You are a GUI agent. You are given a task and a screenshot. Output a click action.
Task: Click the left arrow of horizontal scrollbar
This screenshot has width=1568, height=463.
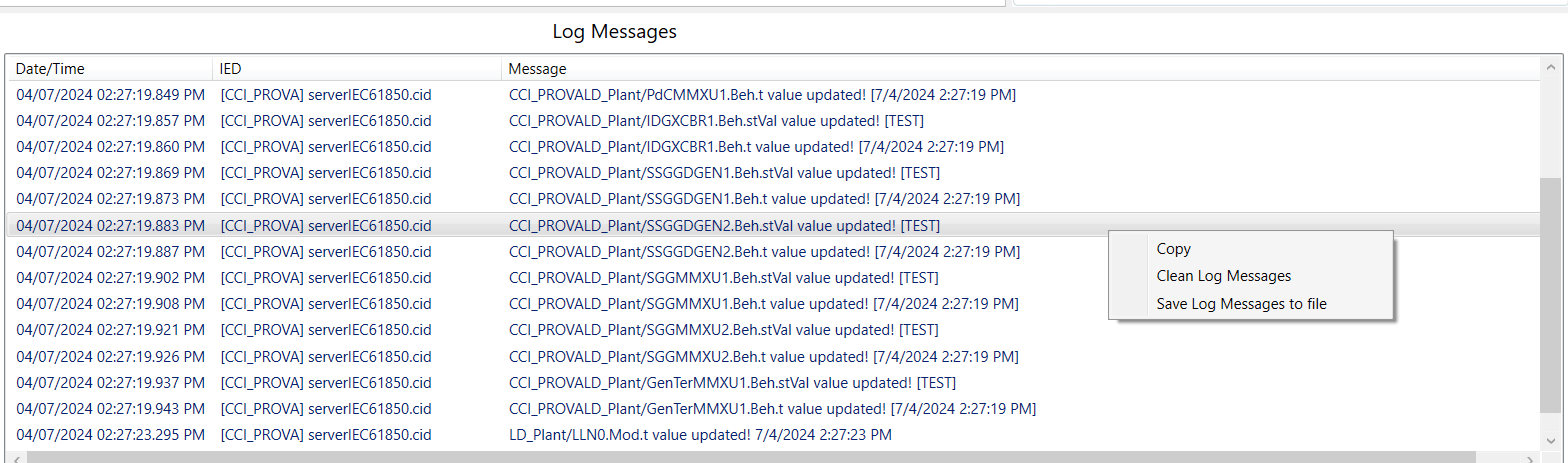click(x=16, y=457)
